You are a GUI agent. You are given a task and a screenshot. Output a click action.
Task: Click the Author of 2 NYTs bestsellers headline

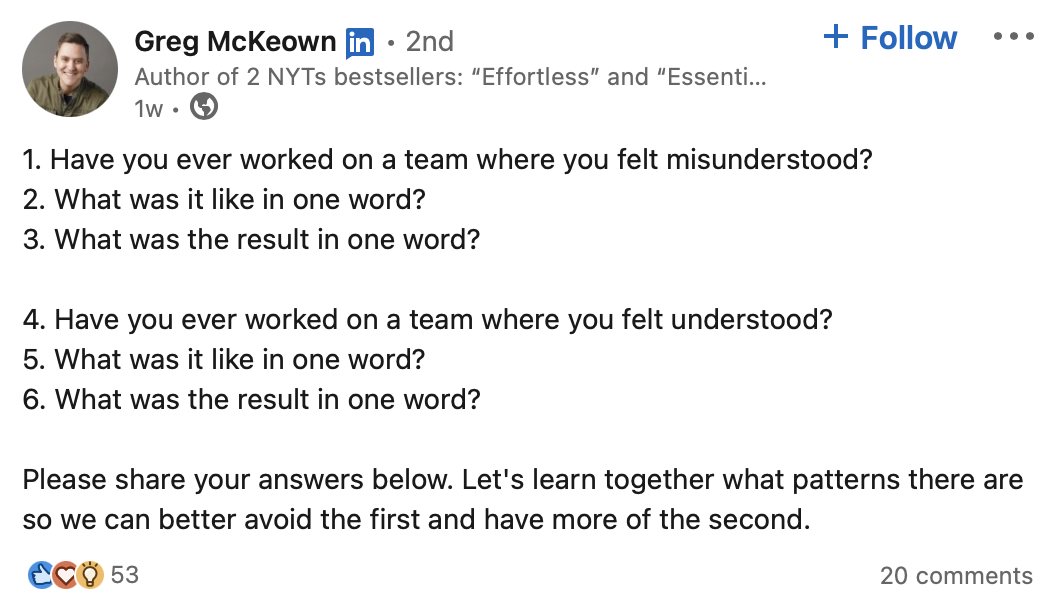(450, 73)
